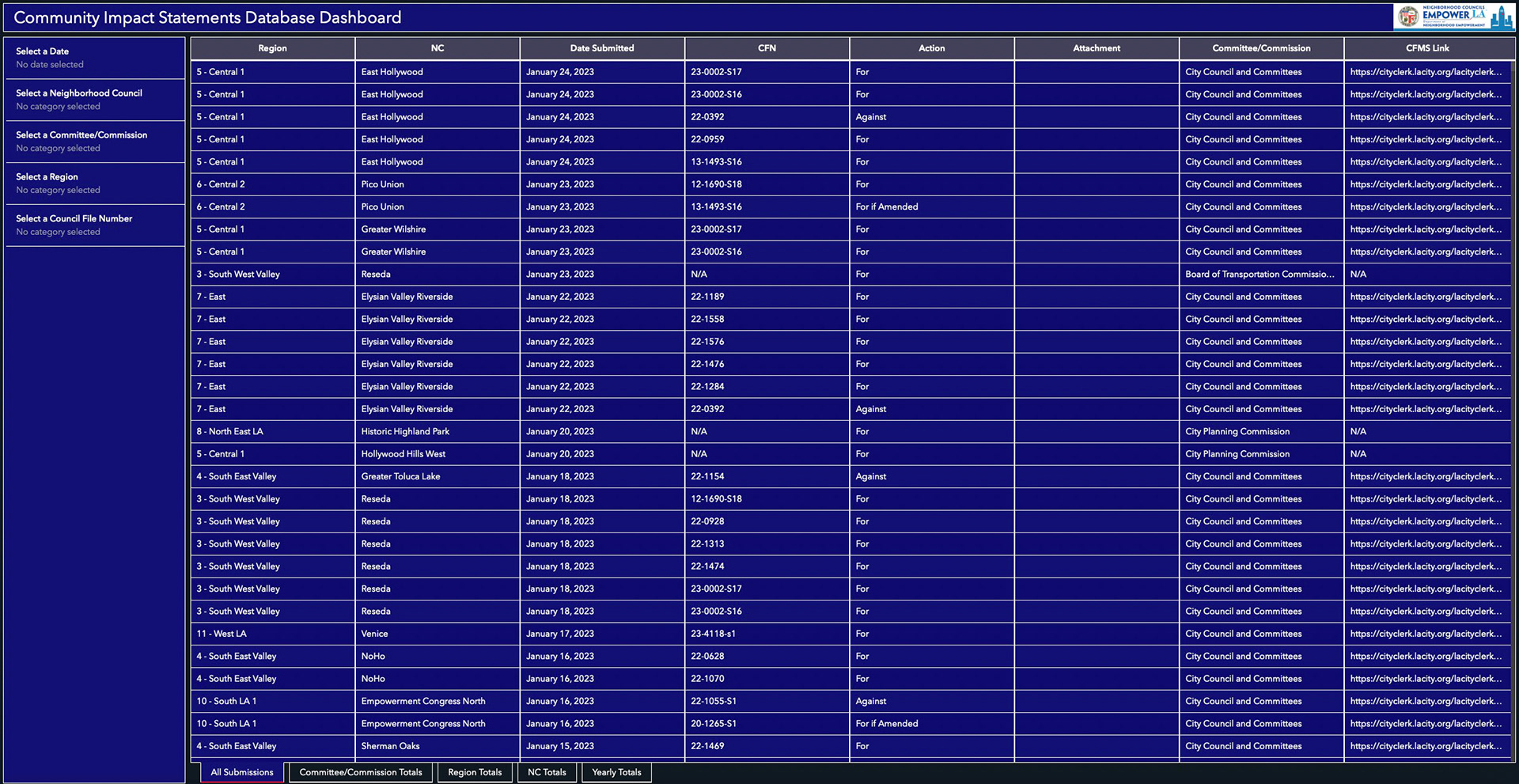
Task: Select CFN cell 13-1493-S16 for Pico Union
Action: coord(767,206)
